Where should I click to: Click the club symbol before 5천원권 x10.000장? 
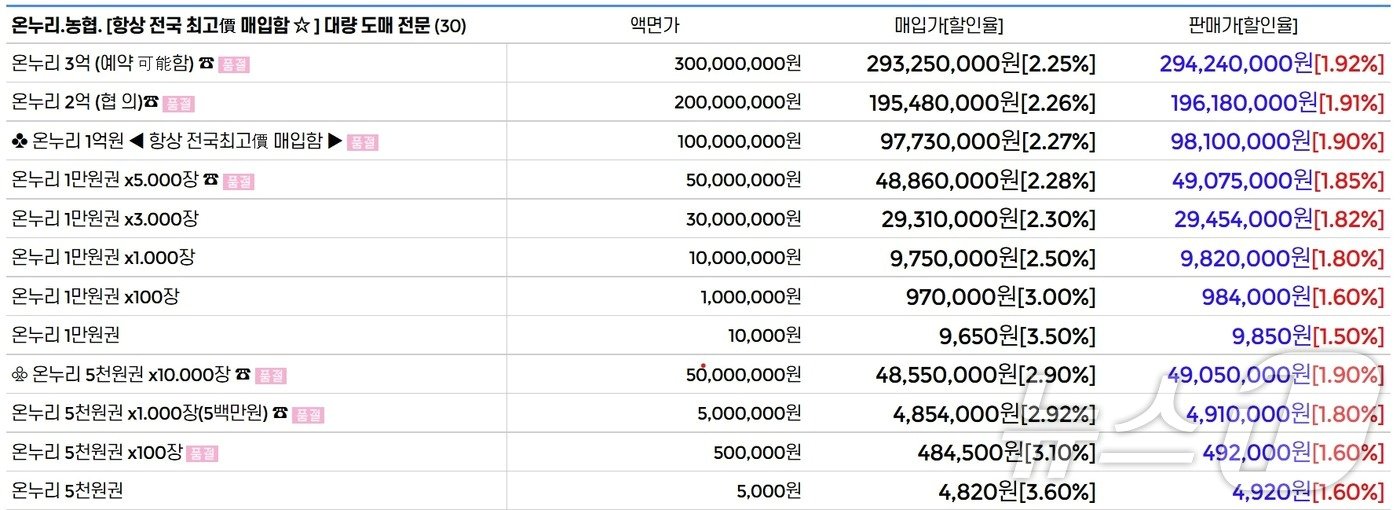pyautogui.click(x=20, y=375)
